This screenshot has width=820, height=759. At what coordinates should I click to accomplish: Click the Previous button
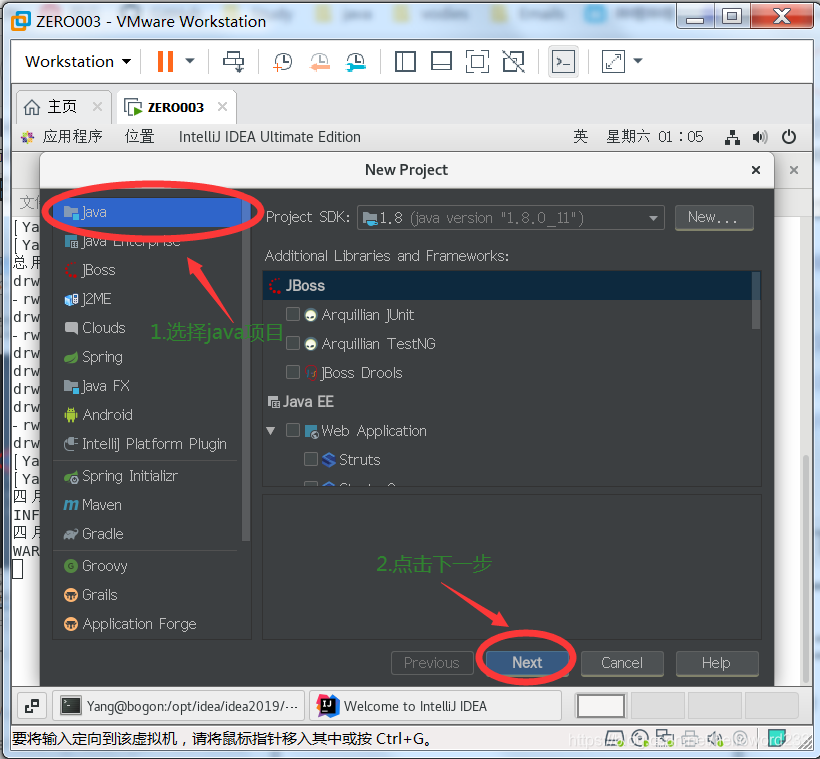coord(432,663)
